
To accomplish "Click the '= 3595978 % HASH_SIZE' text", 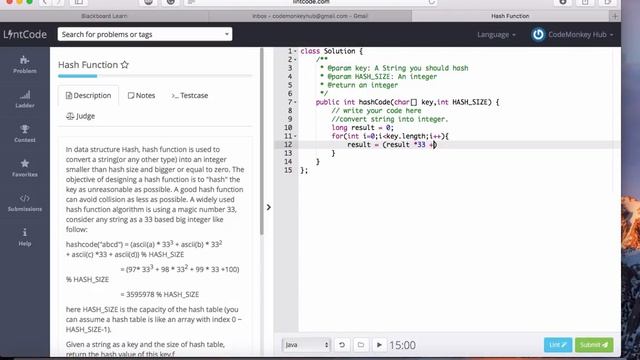I will (160, 294).
